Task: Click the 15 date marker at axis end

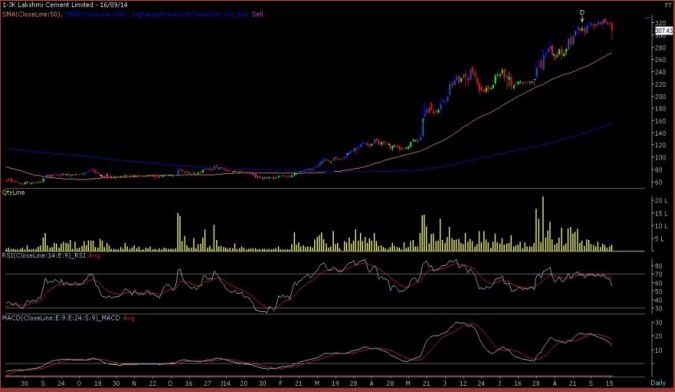Action: click(x=609, y=383)
